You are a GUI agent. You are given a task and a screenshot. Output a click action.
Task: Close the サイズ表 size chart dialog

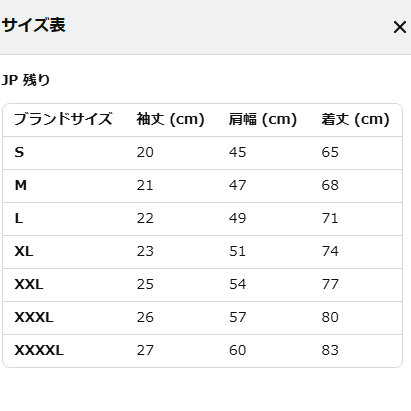399,27
